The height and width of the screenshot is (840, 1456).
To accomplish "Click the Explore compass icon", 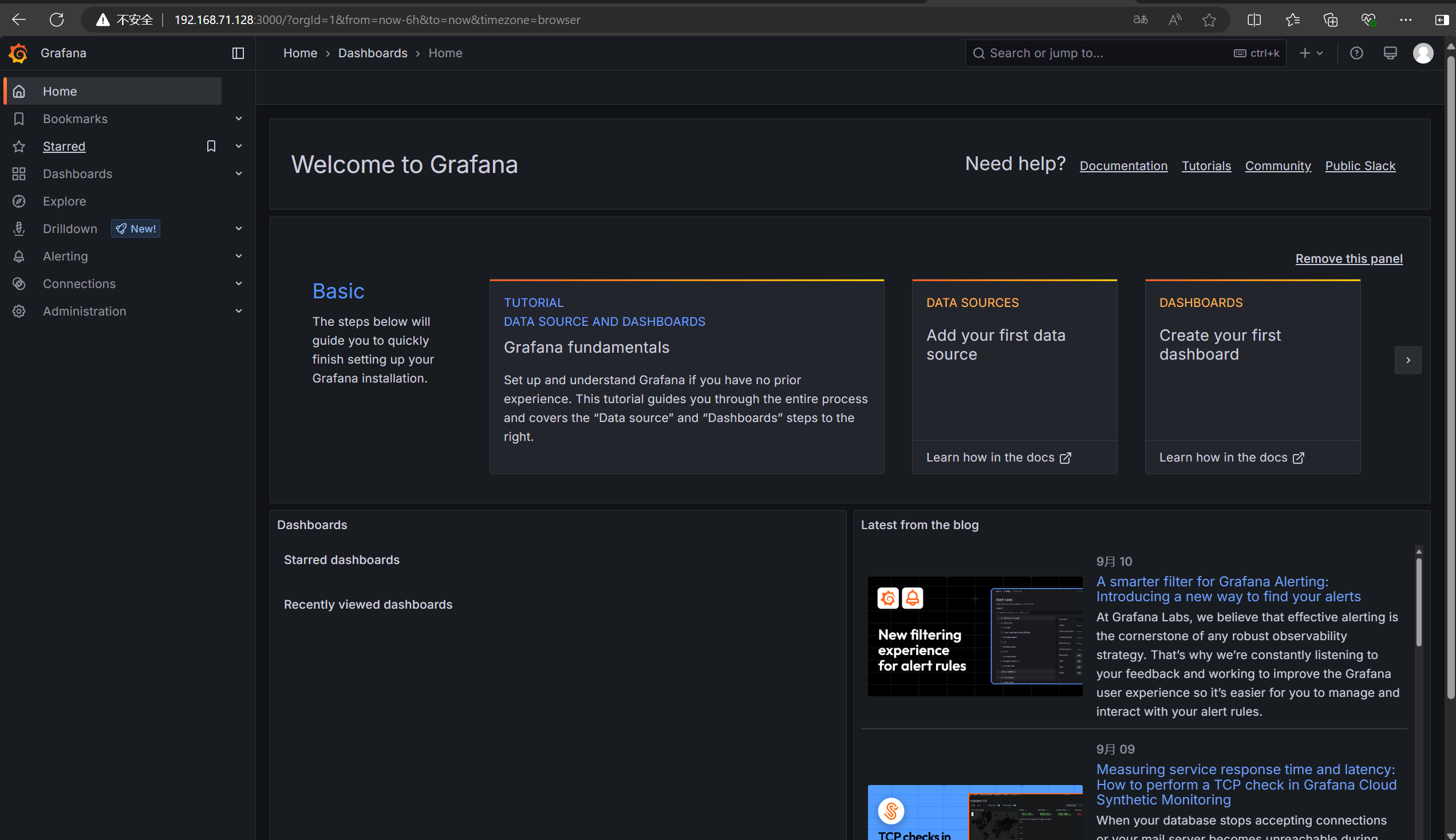I will [x=19, y=202].
